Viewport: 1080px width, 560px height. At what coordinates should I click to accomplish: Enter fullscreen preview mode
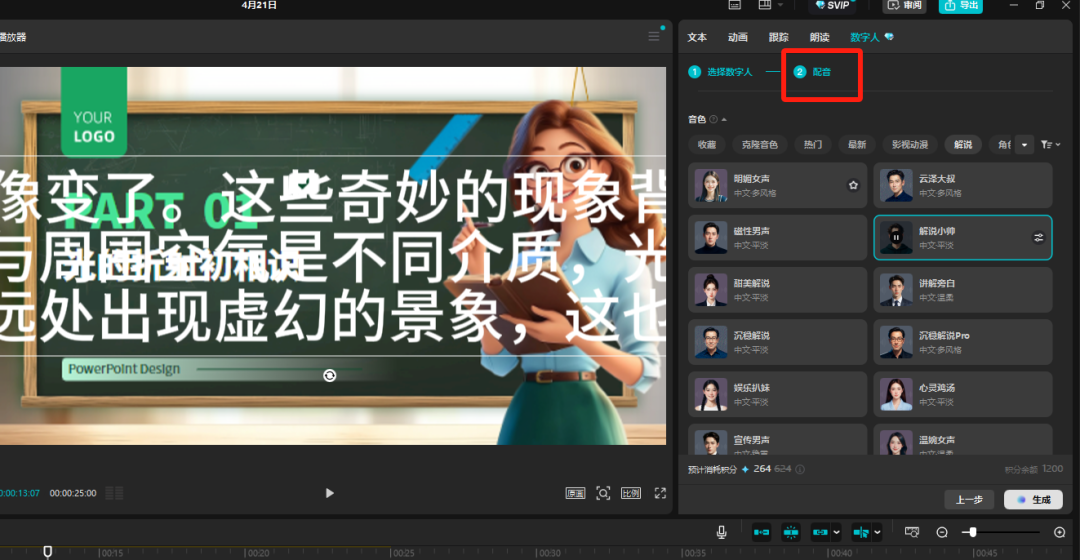[x=660, y=493]
